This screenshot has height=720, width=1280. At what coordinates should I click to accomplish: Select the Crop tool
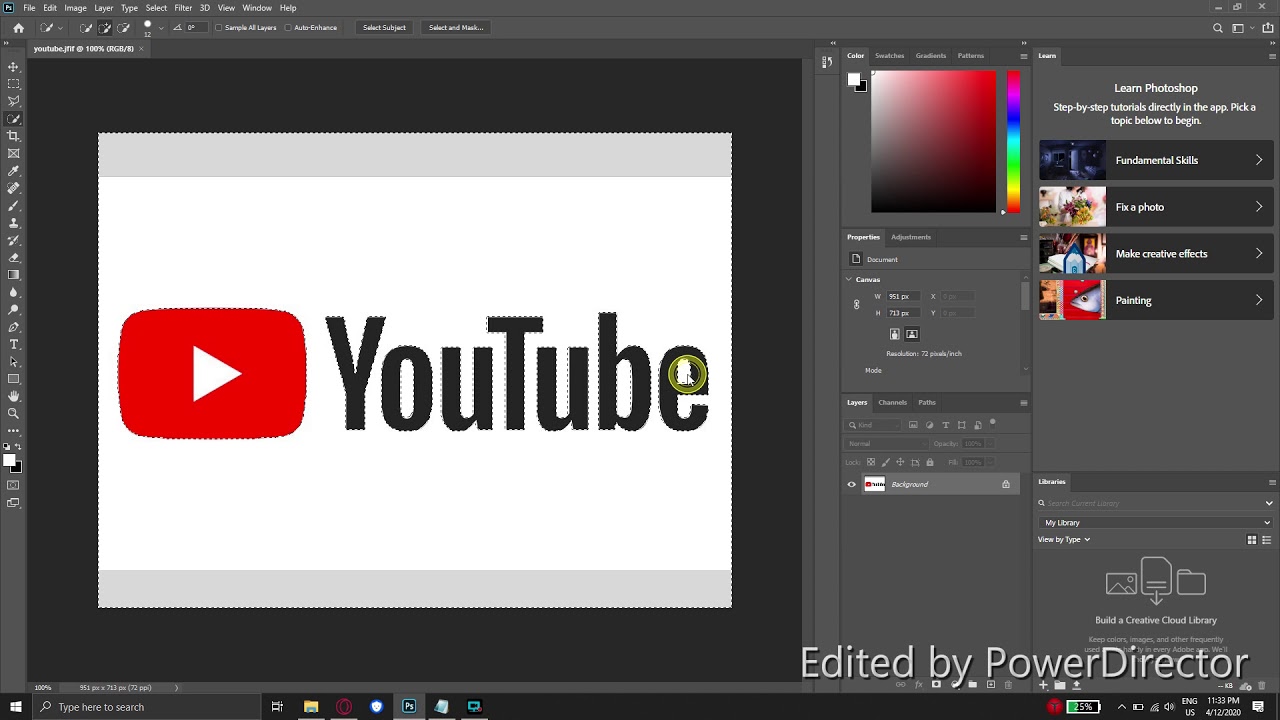13,136
